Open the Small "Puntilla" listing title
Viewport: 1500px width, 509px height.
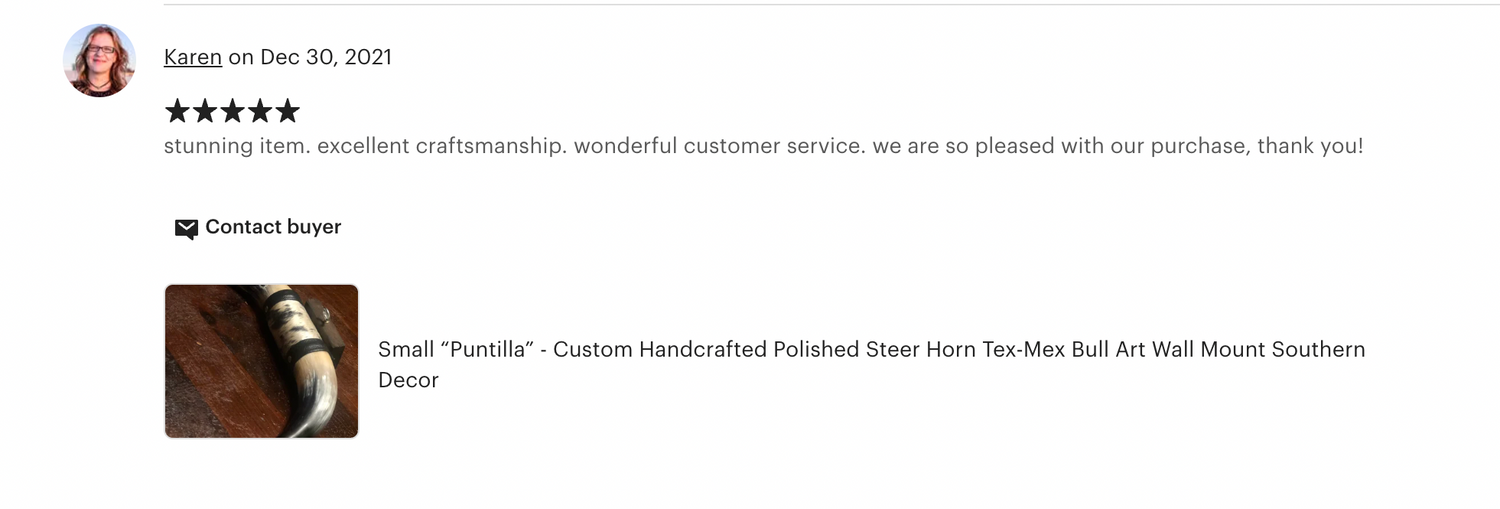click(x=871, y=350)
